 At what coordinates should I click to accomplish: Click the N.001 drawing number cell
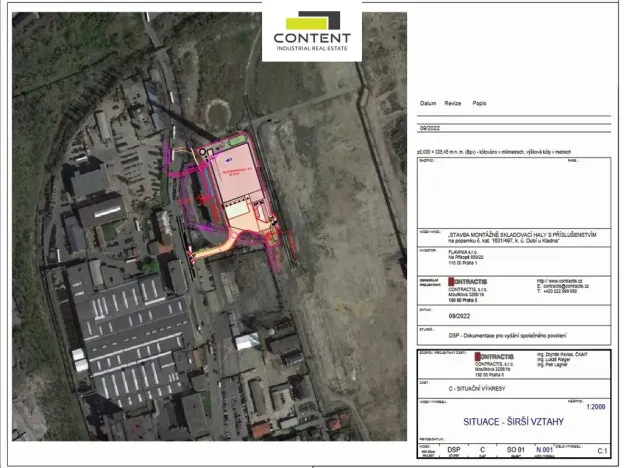544,451
